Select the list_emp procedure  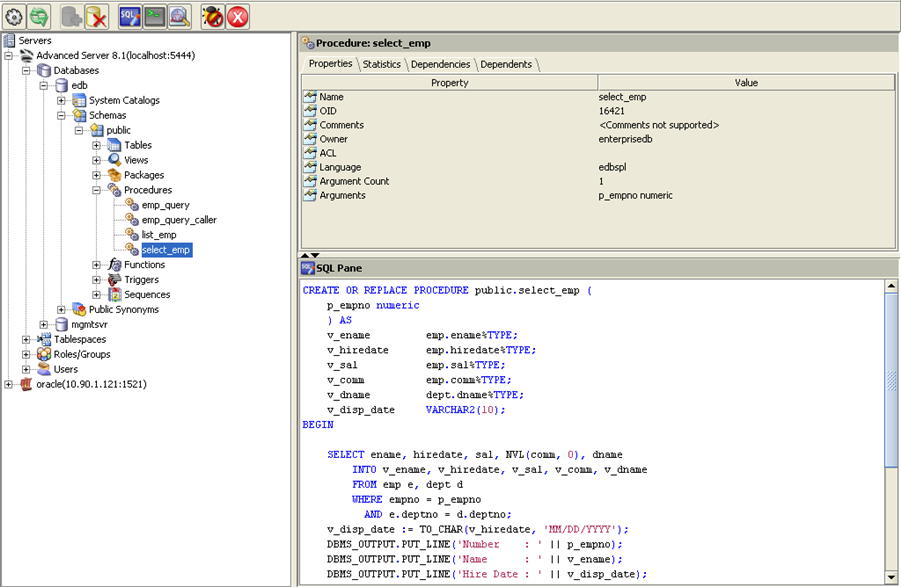point(159,235)
